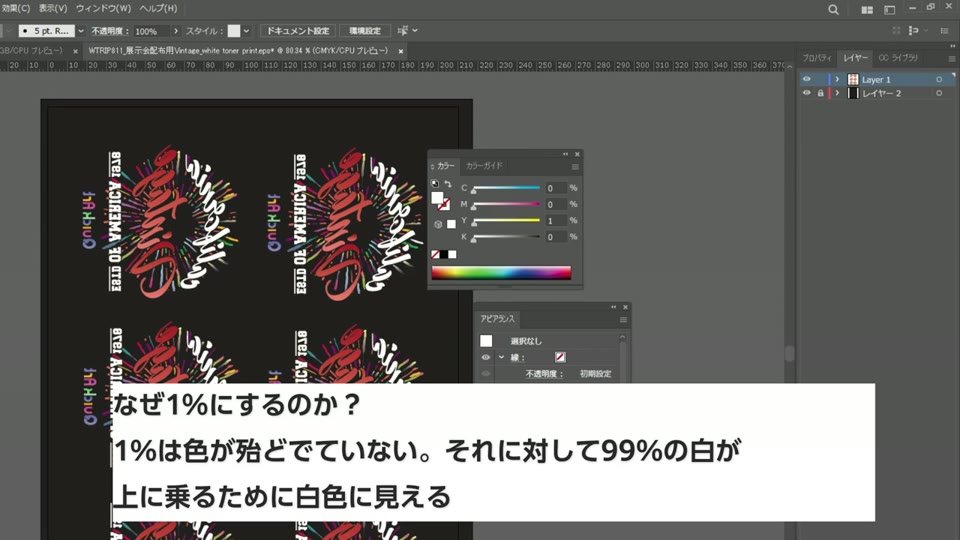Screen dimensions: 960x540
Task: Collapse the 線 row in Appearance panel
Action: [501, 357]
